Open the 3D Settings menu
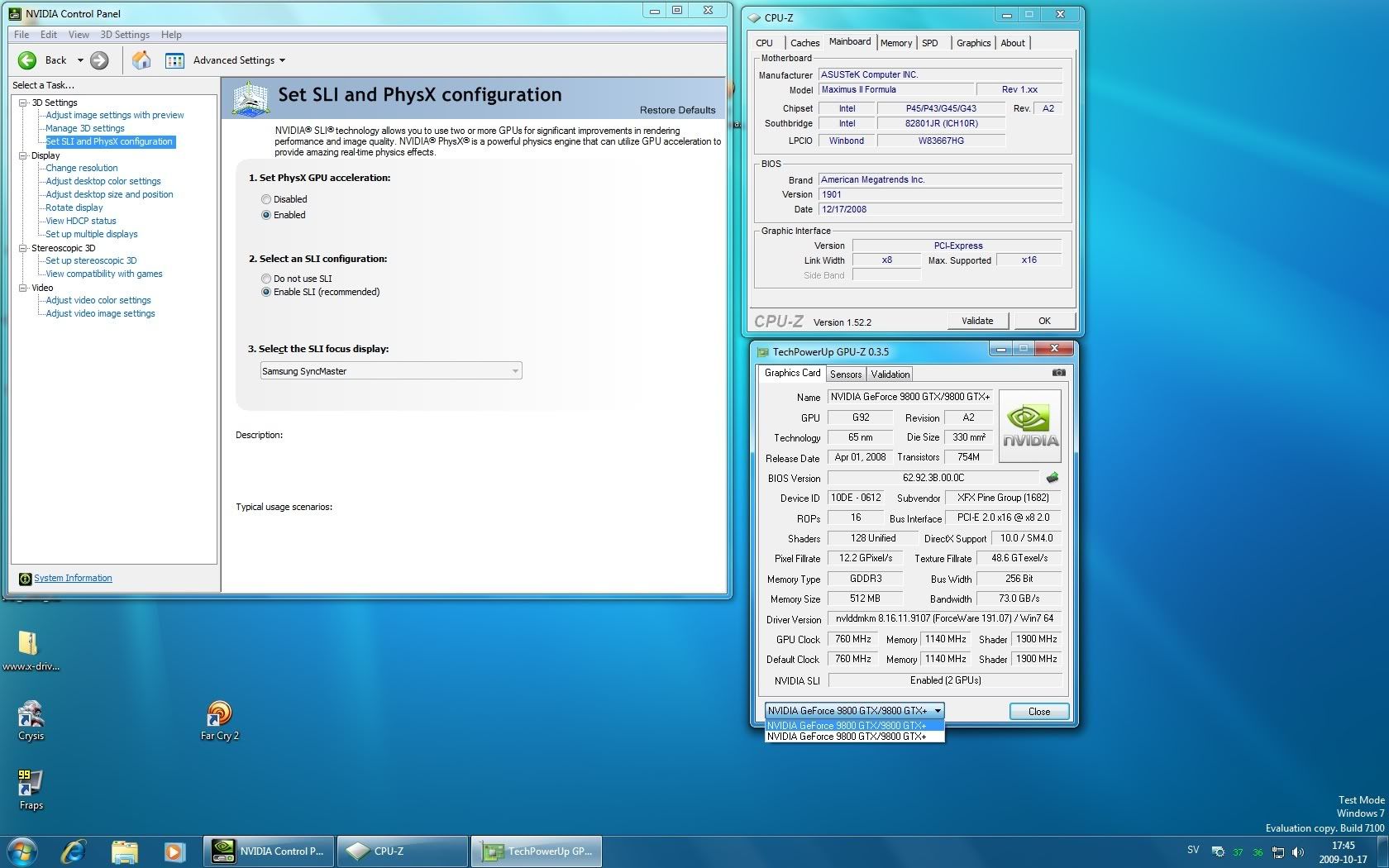Image resolution: width=1389 pixels, height=868 pixels. 125,35
